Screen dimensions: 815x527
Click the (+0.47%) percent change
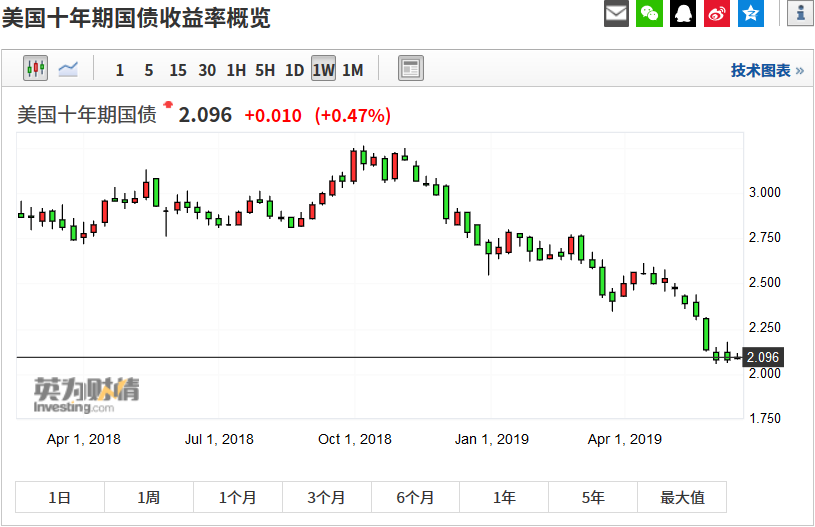(x=352, y=115)
